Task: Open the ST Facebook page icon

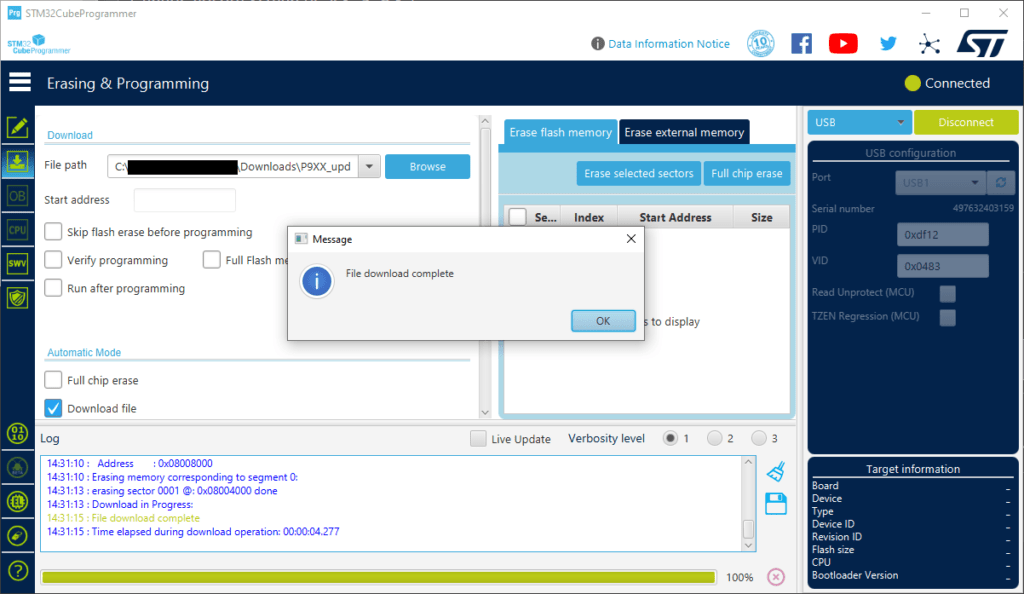Action: coord(801,44)
